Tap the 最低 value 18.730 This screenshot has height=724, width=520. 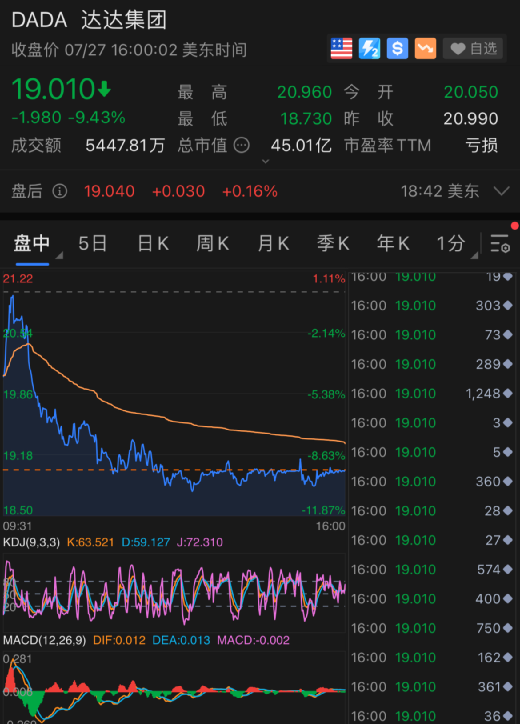(306, 119)
